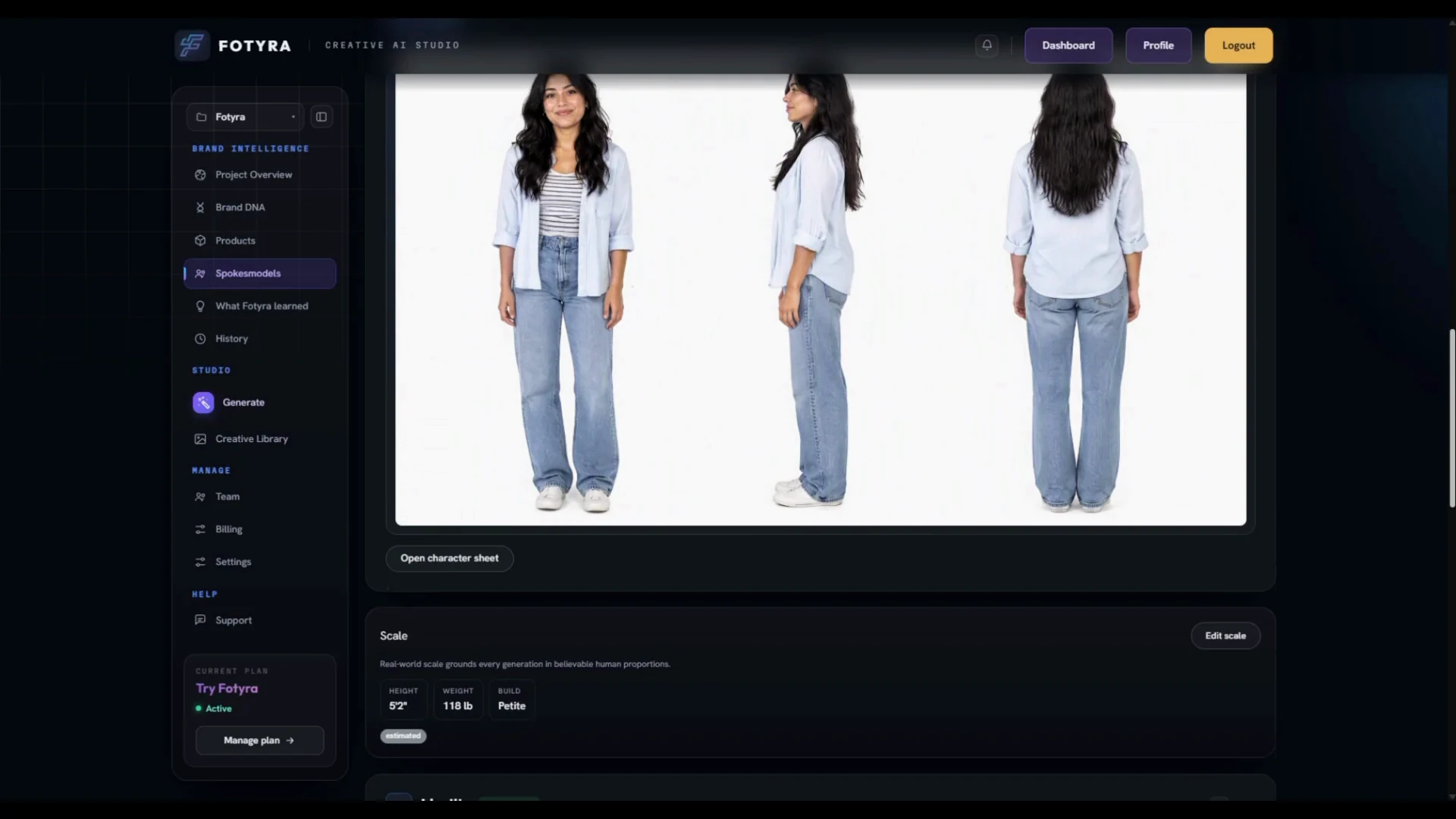Click the estimated badge
The height and width of the screenshot is (819, 1456).
[403, 736]
